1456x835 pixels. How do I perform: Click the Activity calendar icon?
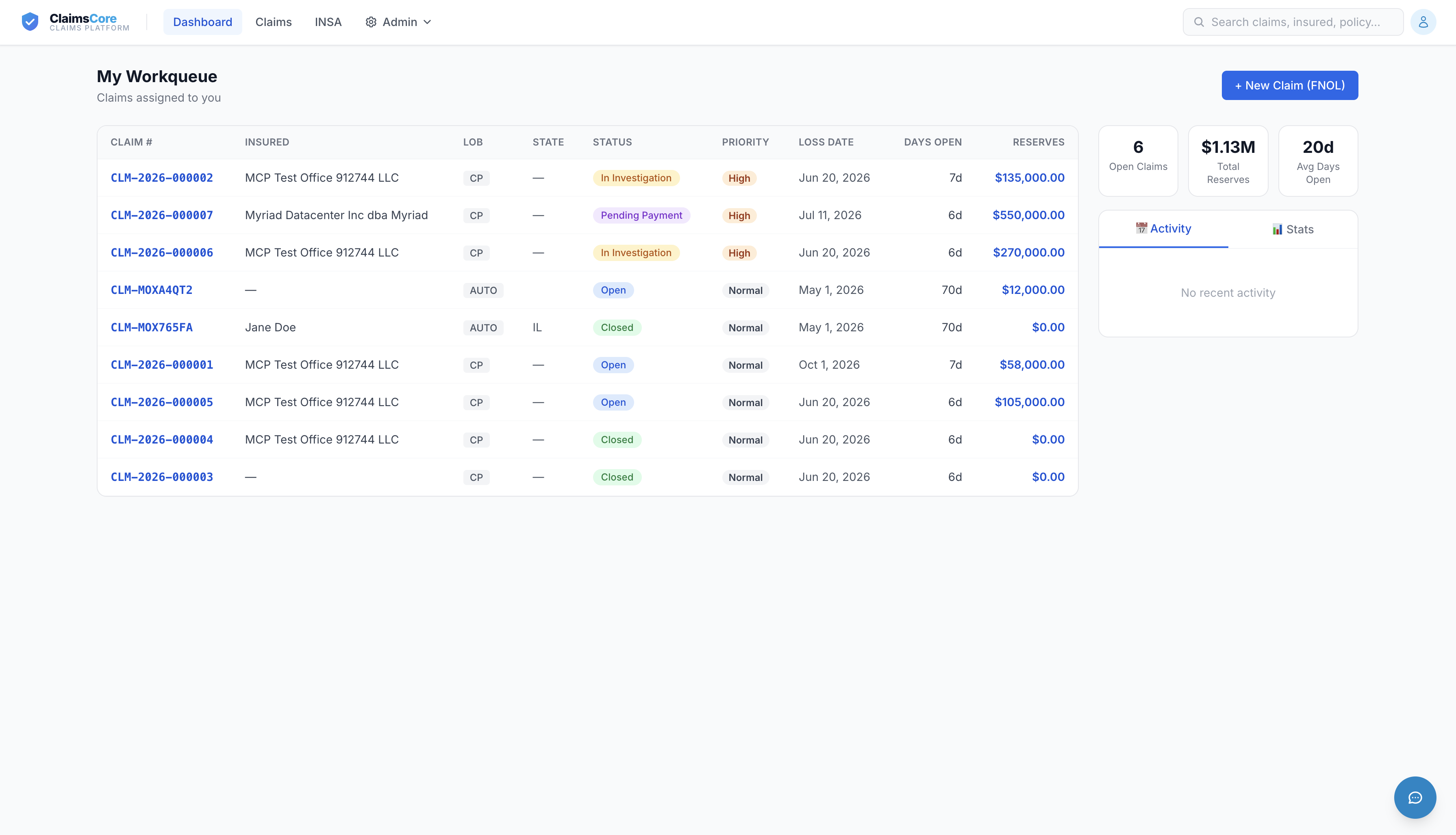(x=1141, y=228)
